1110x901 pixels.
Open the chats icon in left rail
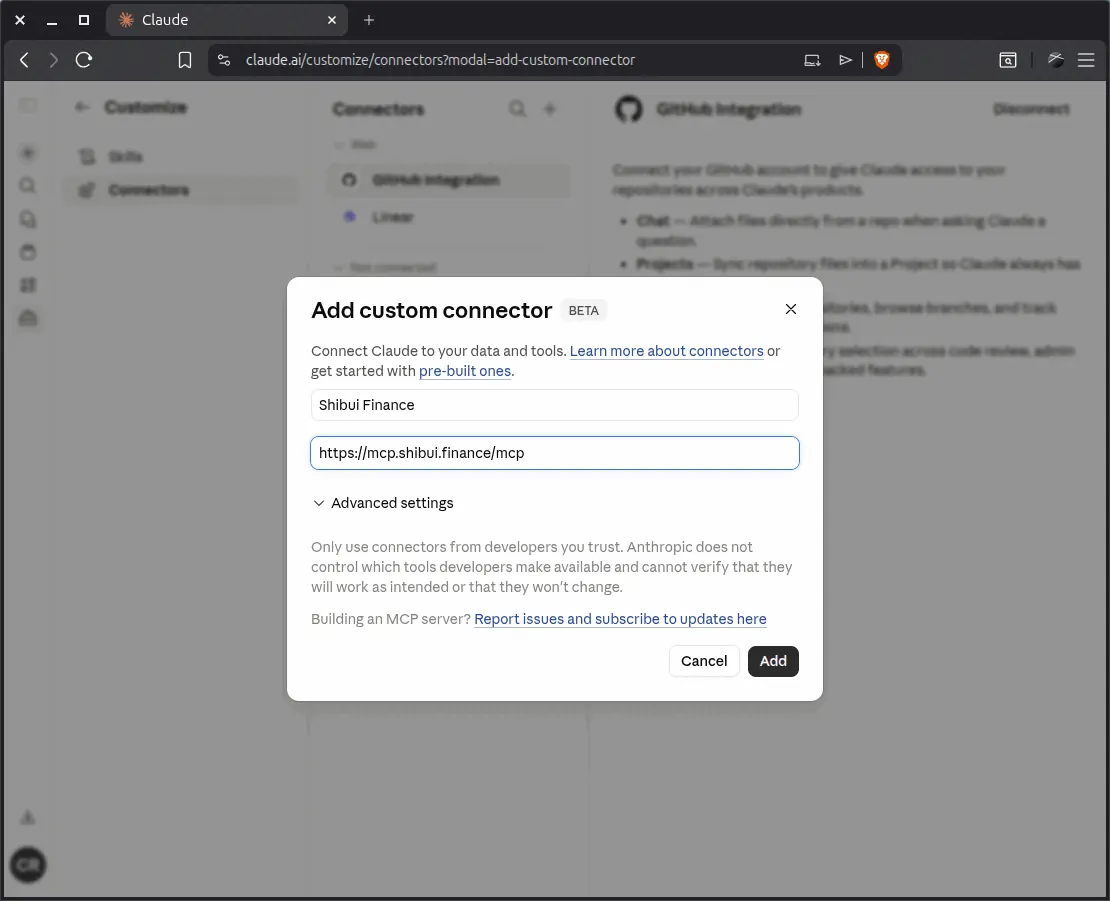pos(28,219)
